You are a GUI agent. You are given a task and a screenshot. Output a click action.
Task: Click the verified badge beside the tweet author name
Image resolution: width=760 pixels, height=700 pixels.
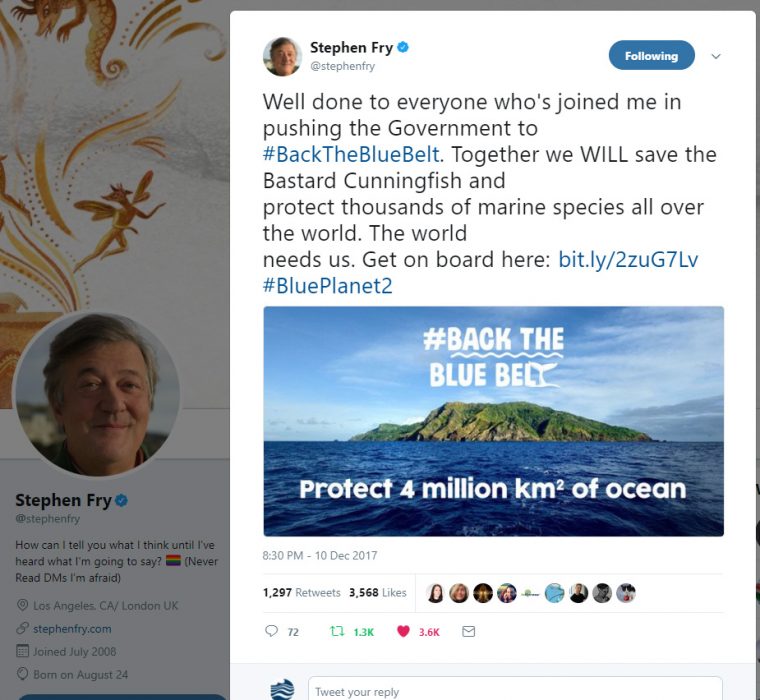coord(403,48)
